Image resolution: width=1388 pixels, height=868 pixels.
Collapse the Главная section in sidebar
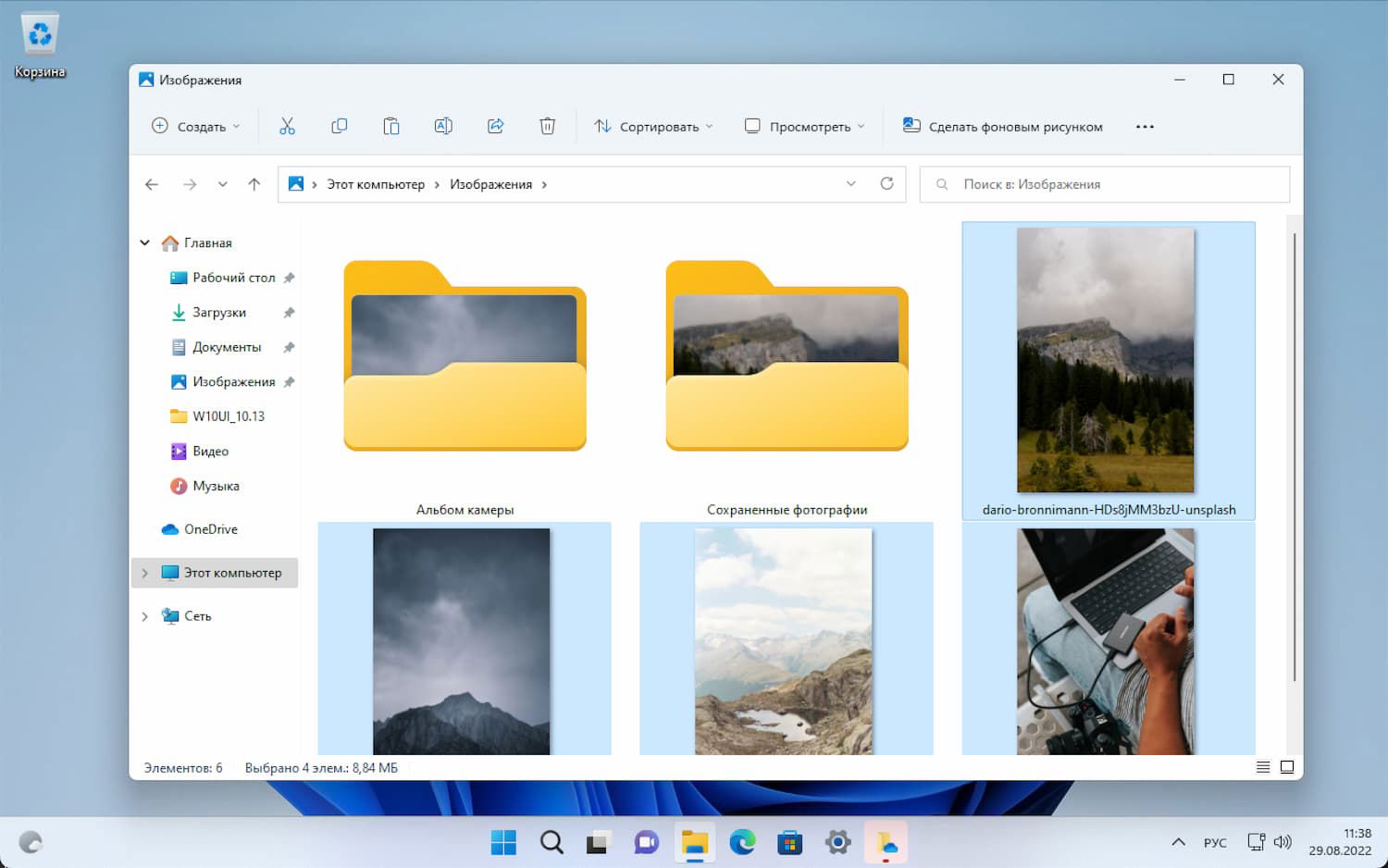pyautogui.click(x=145, y=242)
